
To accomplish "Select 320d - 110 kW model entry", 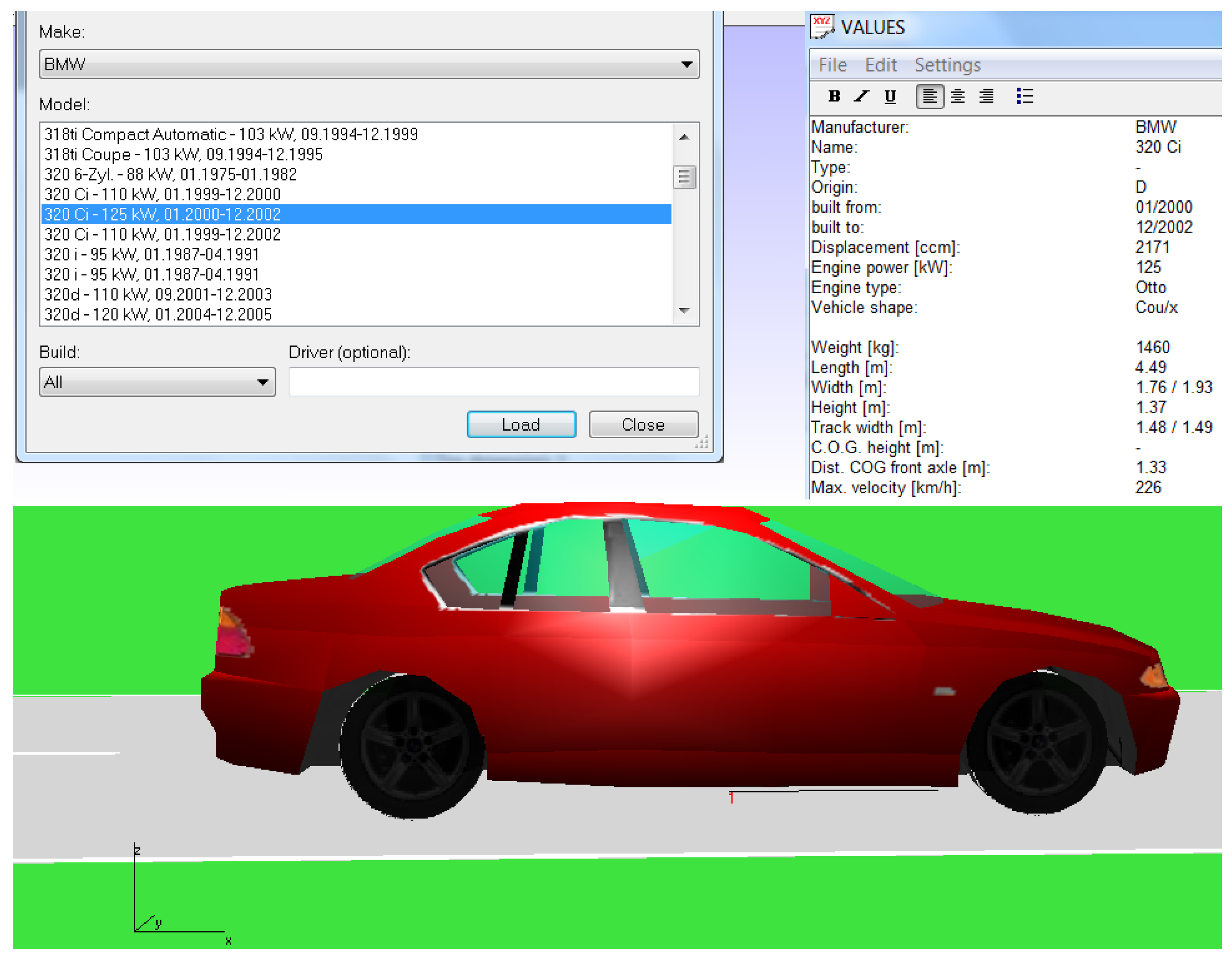I will coord(158,295).
